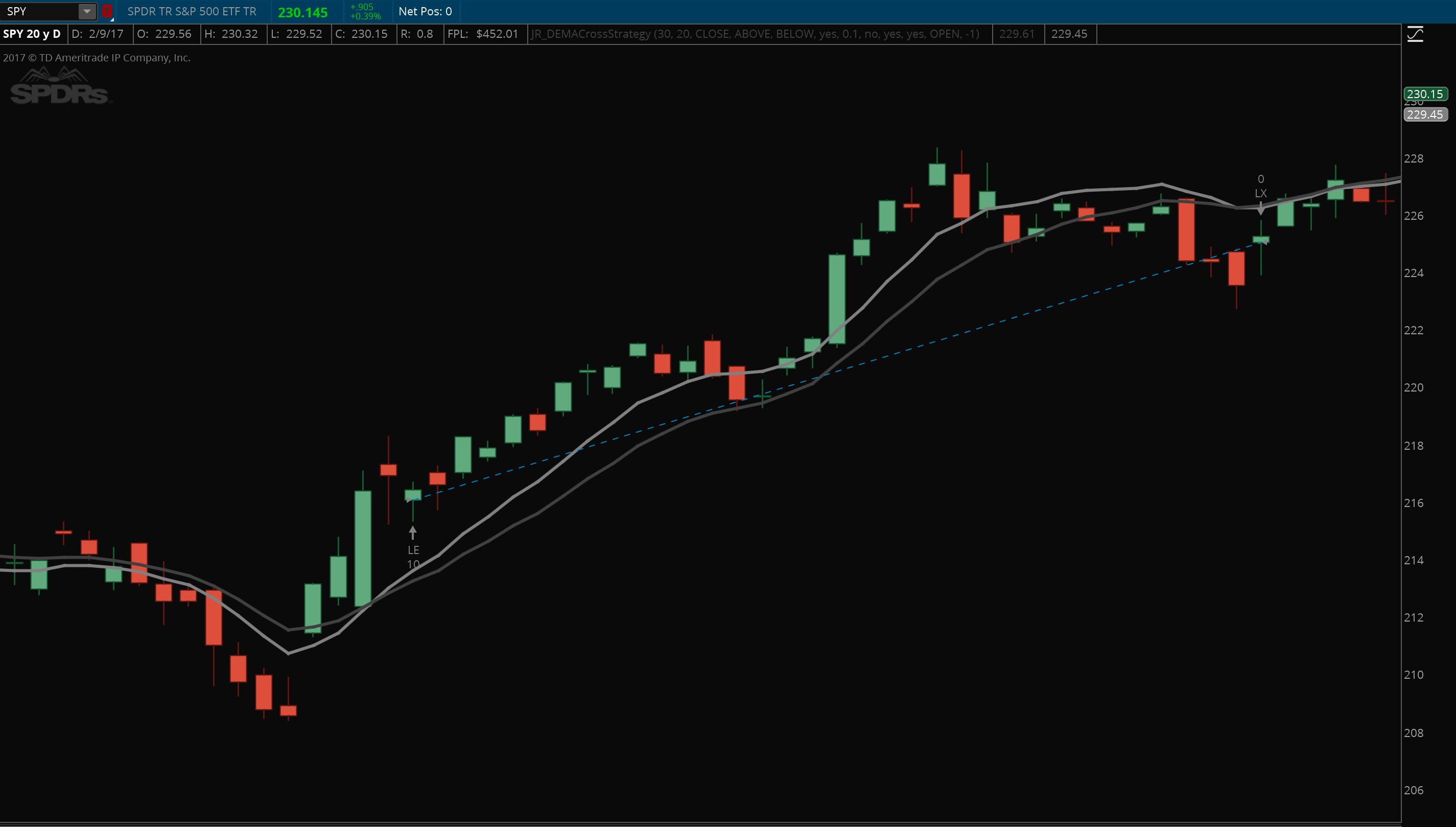The width and height of the screenshot is (1456, 827).
Task: Click the 228 label on price axis
Action: pos(1414,158)
